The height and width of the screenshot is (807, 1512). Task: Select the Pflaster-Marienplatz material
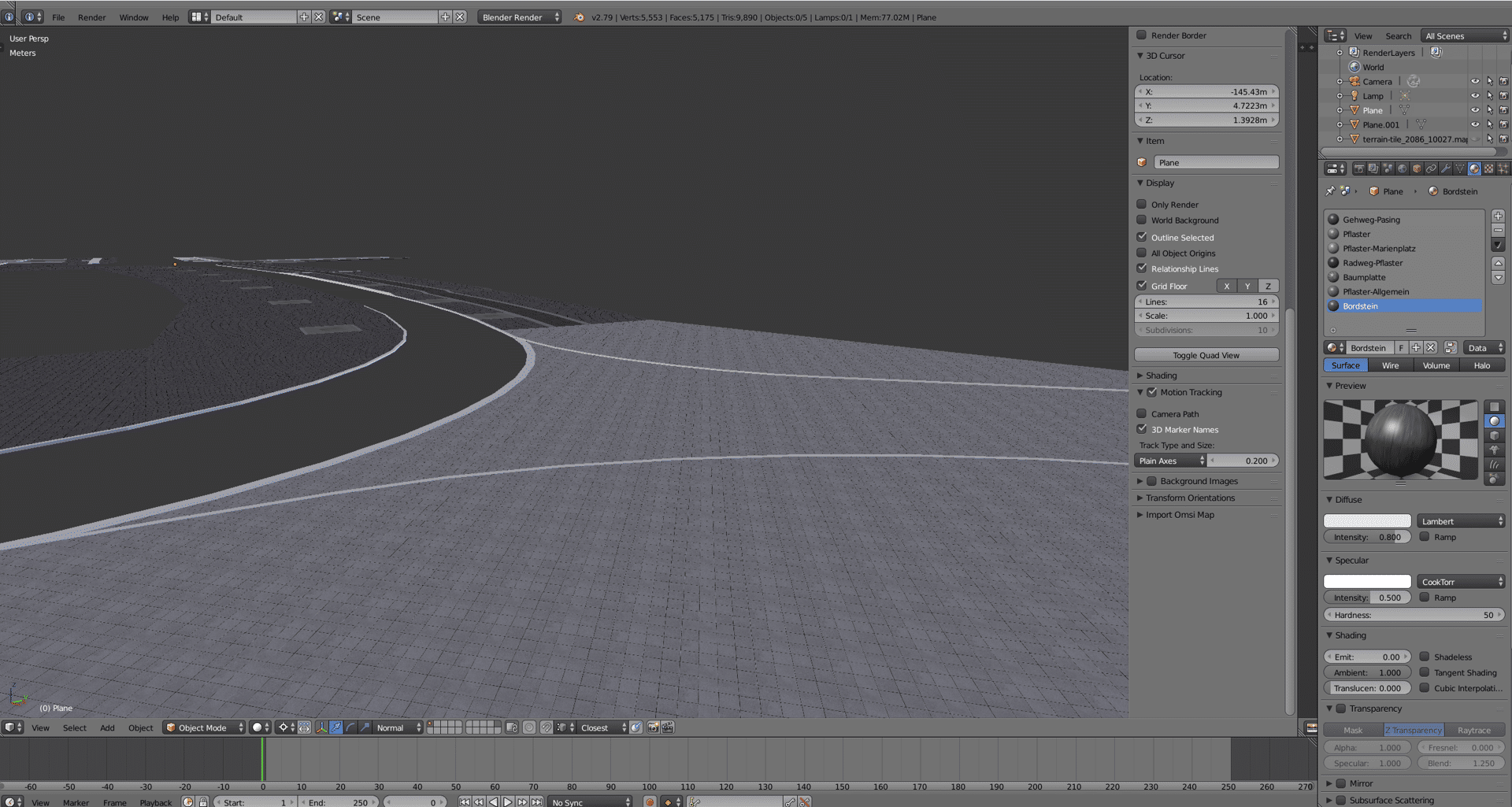1379,249
